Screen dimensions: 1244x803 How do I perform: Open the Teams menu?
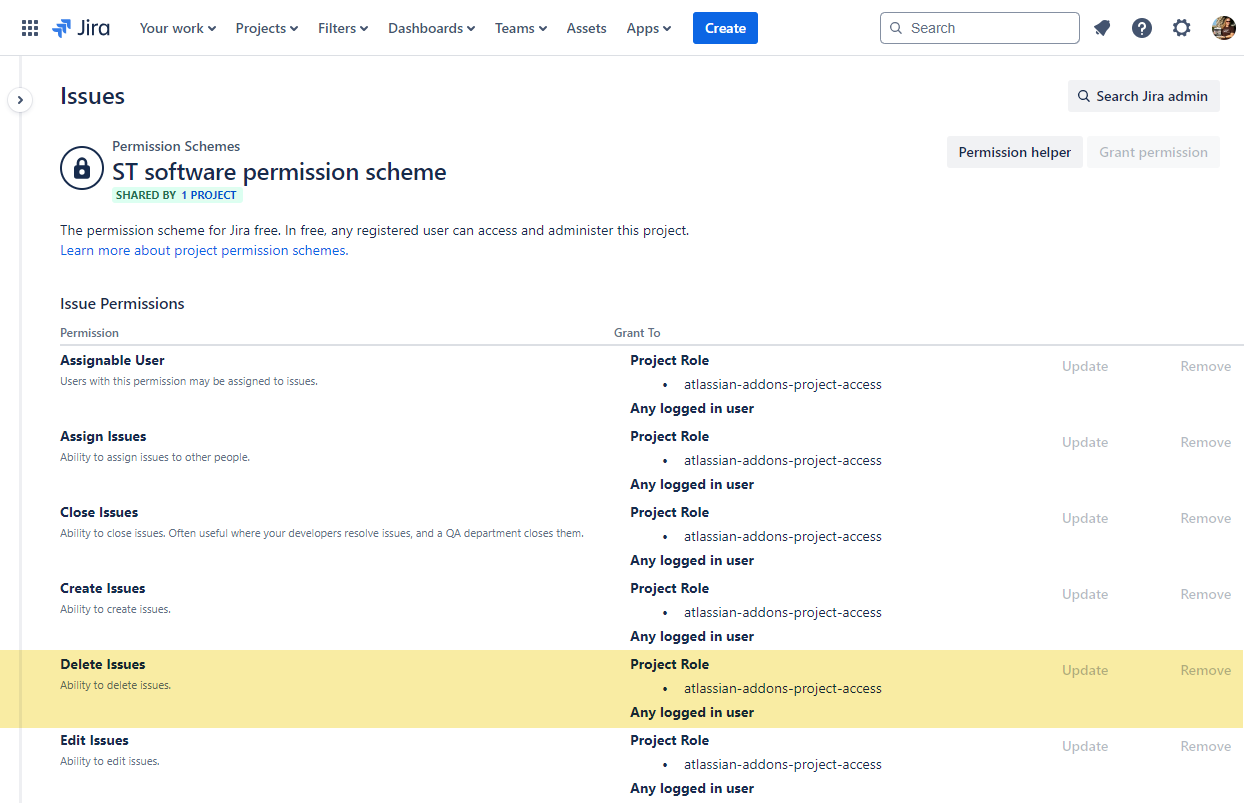[520, 28]
